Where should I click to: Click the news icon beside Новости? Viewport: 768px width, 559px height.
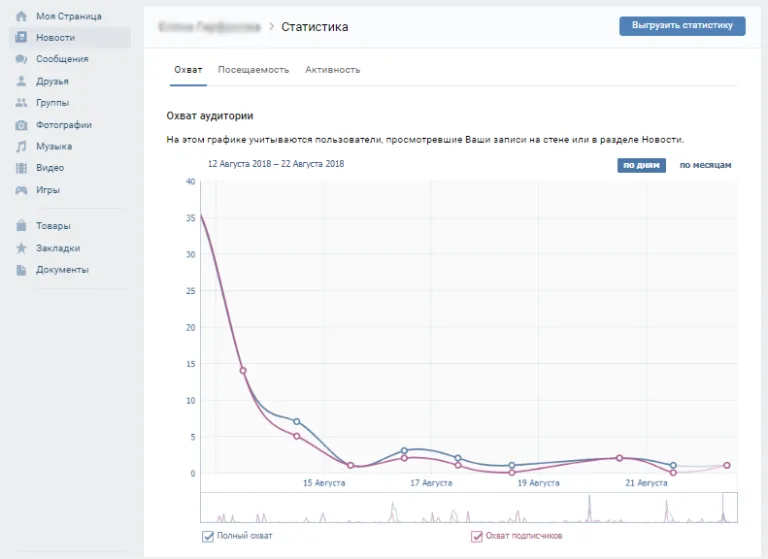point(21,37)
